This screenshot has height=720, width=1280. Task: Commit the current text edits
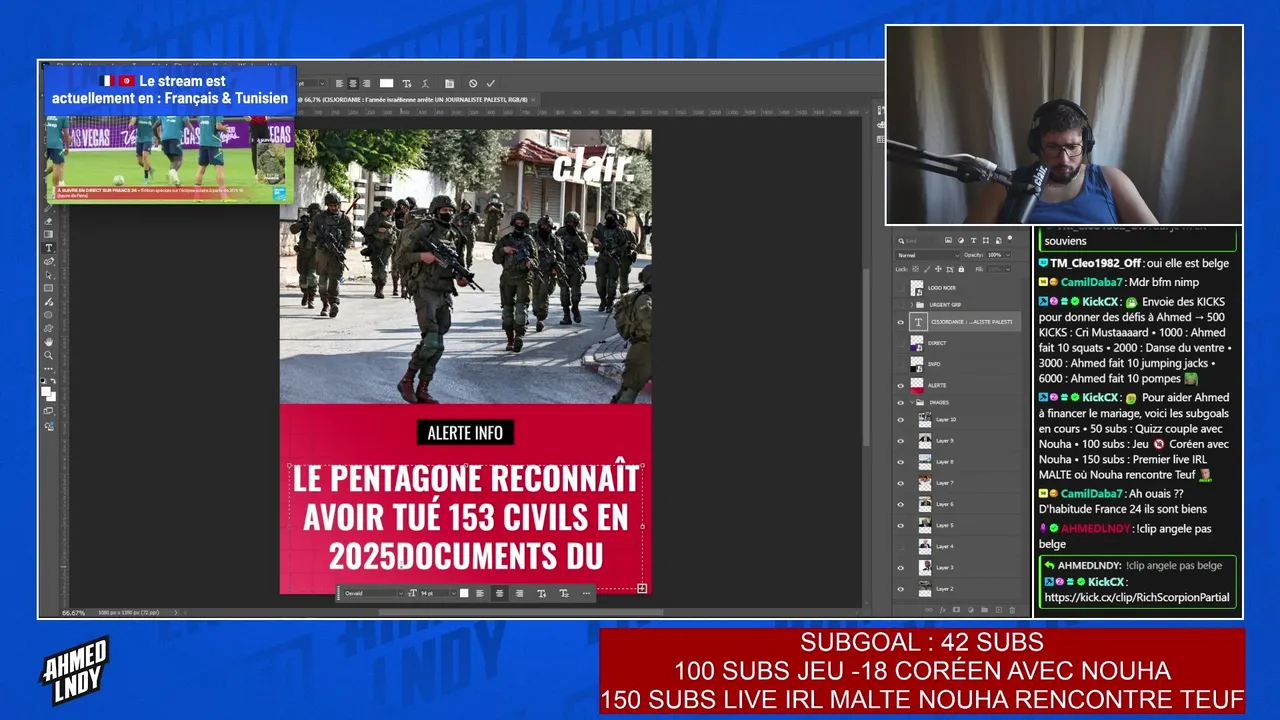click(490, 84)
